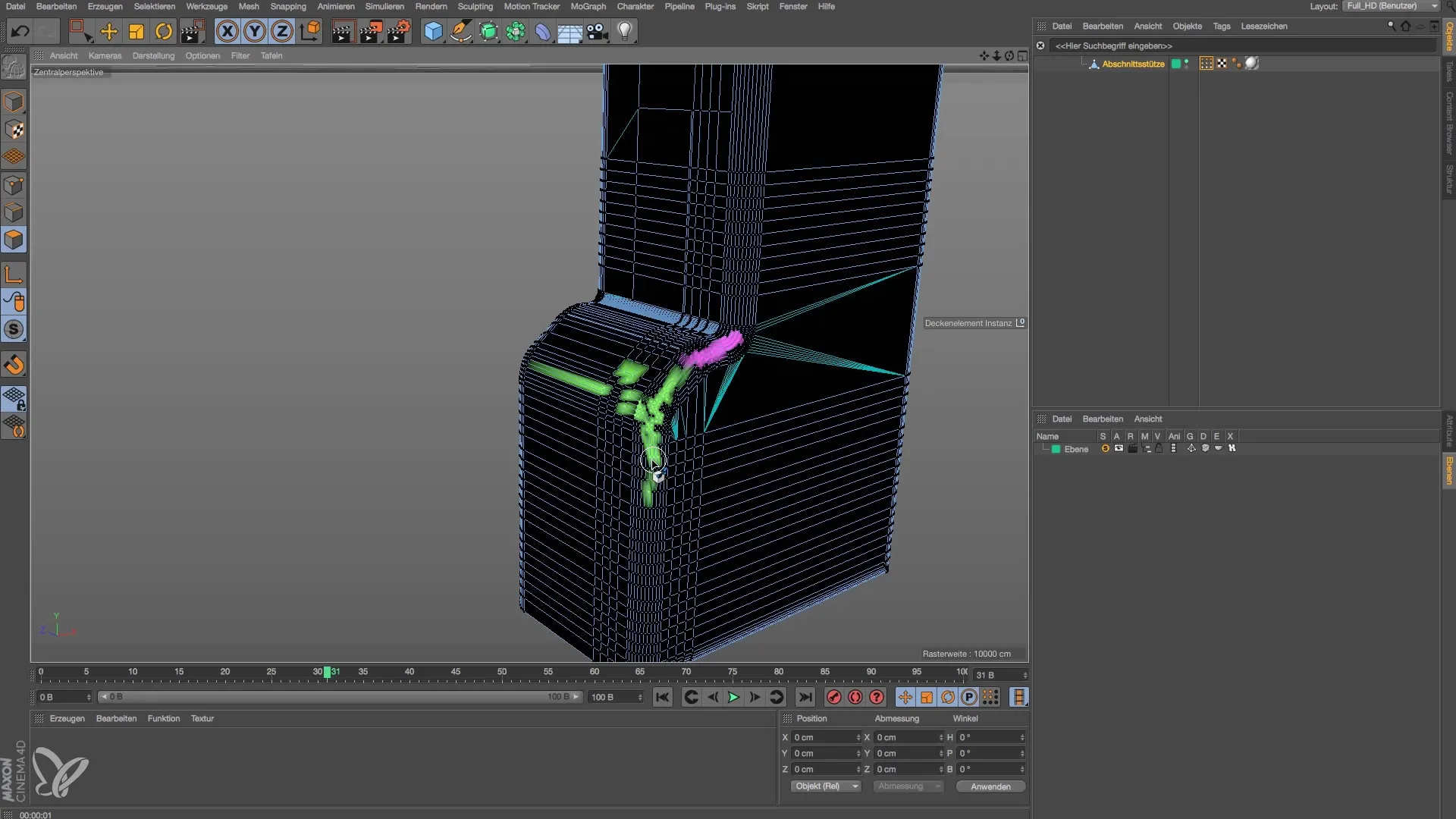Toggle lock on Ebene layer

point(1159,449)
